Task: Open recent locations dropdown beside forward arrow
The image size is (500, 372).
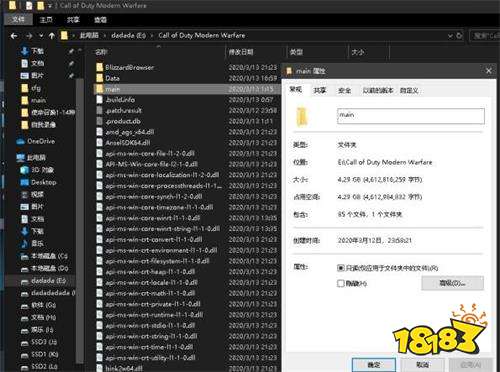Action: pos(41,35)
